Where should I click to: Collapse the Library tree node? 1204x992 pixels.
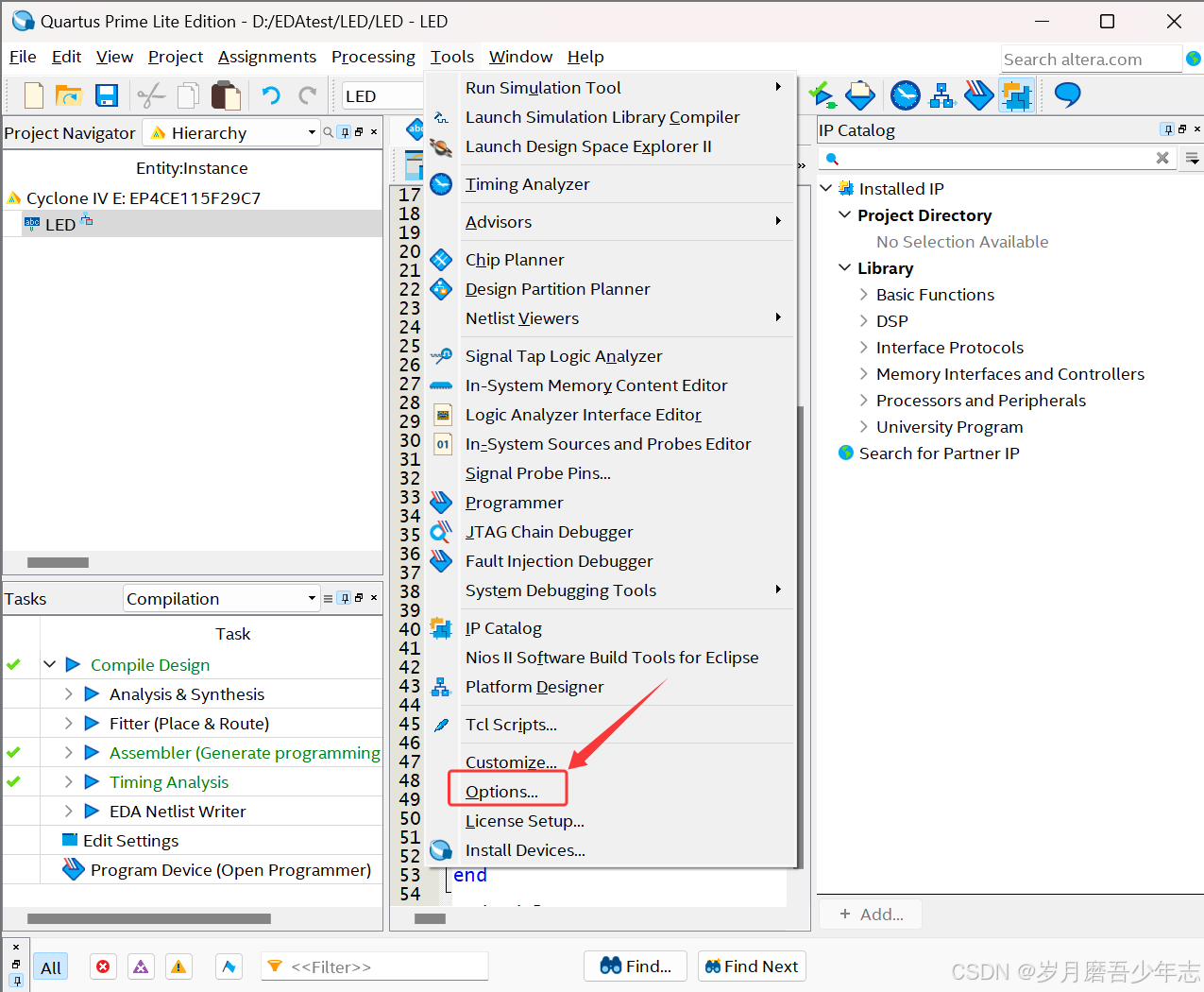point(844,267)
